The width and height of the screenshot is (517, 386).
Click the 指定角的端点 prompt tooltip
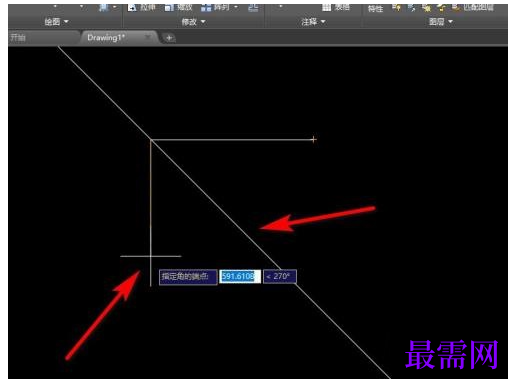(x=188, y=276)
